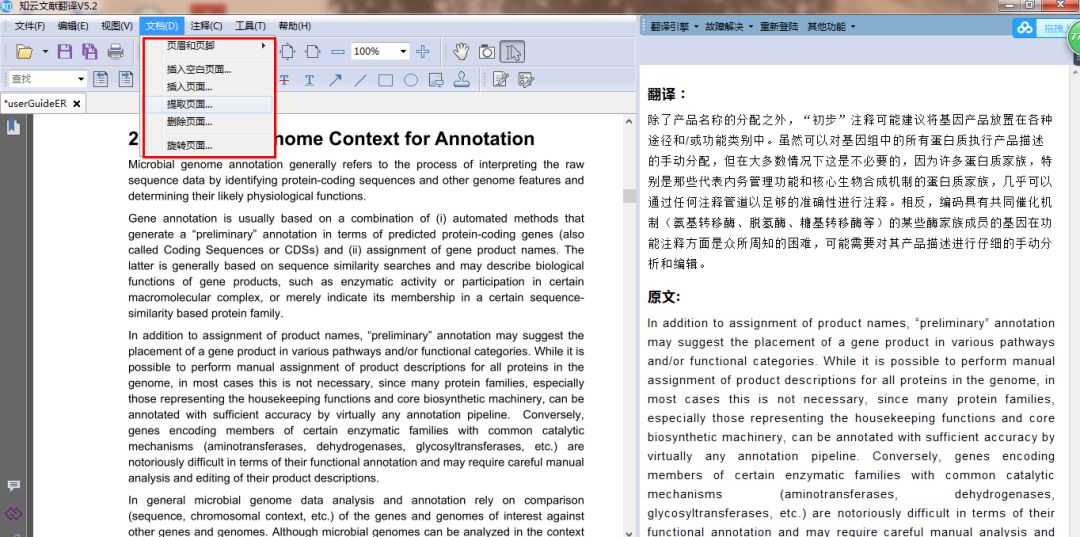Click the blue cloud upload icon
The width and height of the screenshot is (1080, 537).
1025,28
